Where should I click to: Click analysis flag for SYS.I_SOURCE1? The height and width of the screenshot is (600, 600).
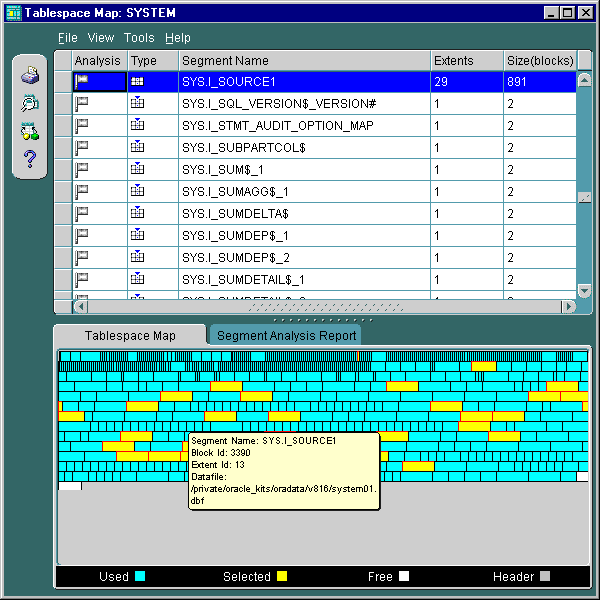point(82,82)
